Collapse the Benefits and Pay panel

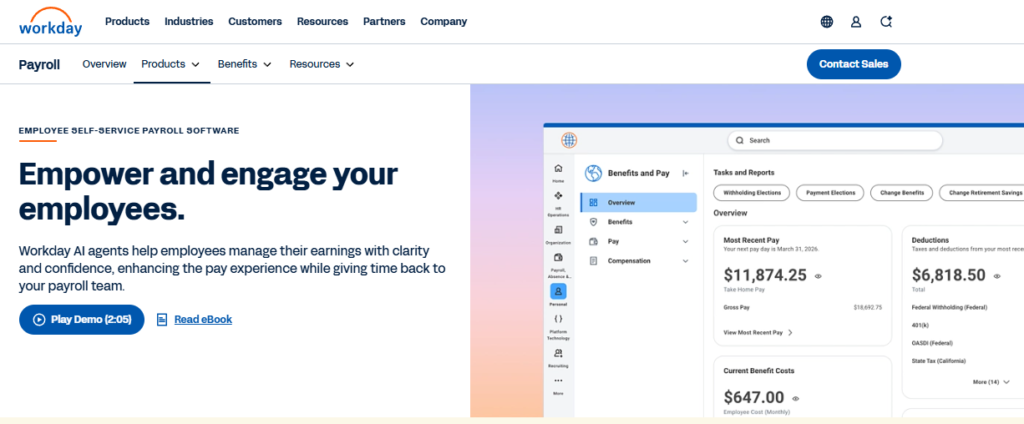(x=685, y=173)
